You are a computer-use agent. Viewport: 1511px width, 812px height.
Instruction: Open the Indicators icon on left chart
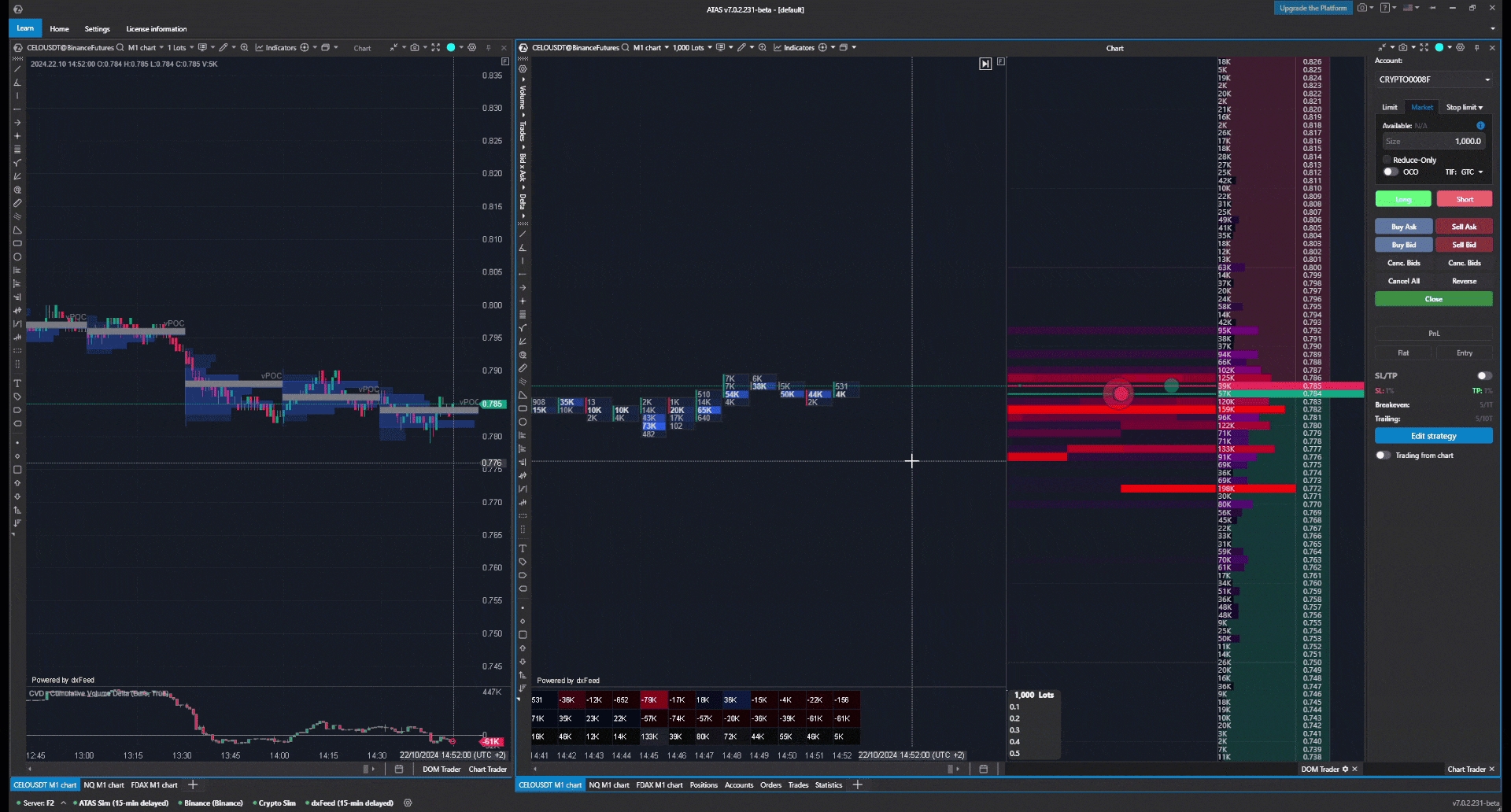[x=275, y=48]
